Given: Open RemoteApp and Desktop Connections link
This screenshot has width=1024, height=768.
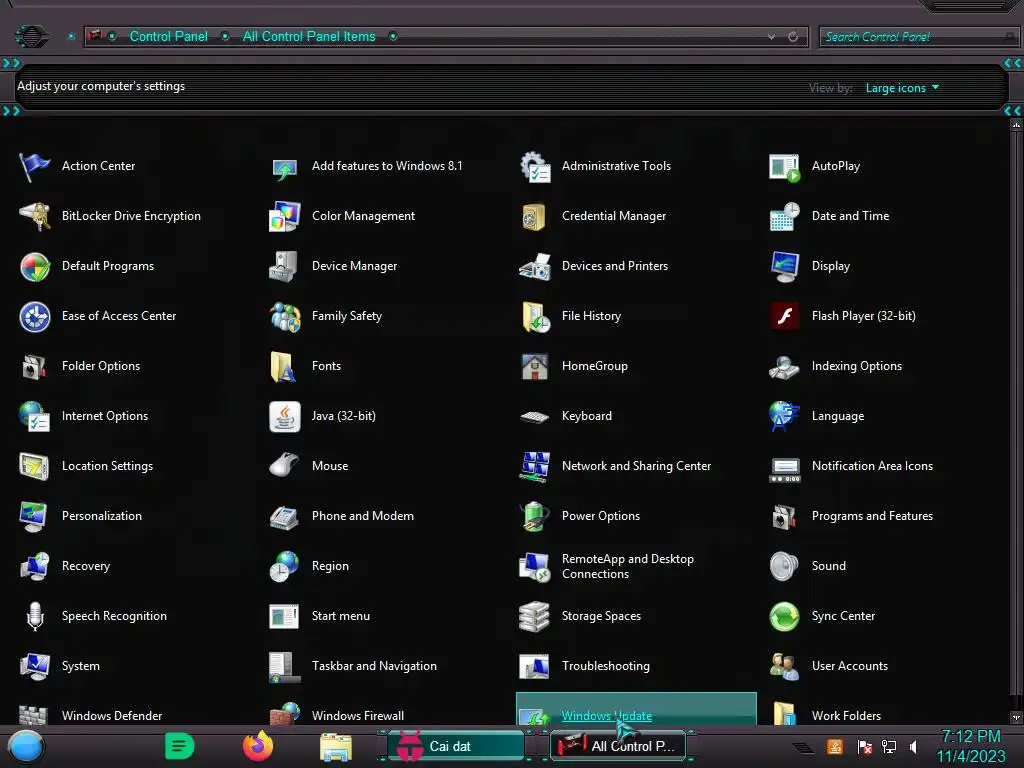Looking at the screenshot, I should coord(628,566).
